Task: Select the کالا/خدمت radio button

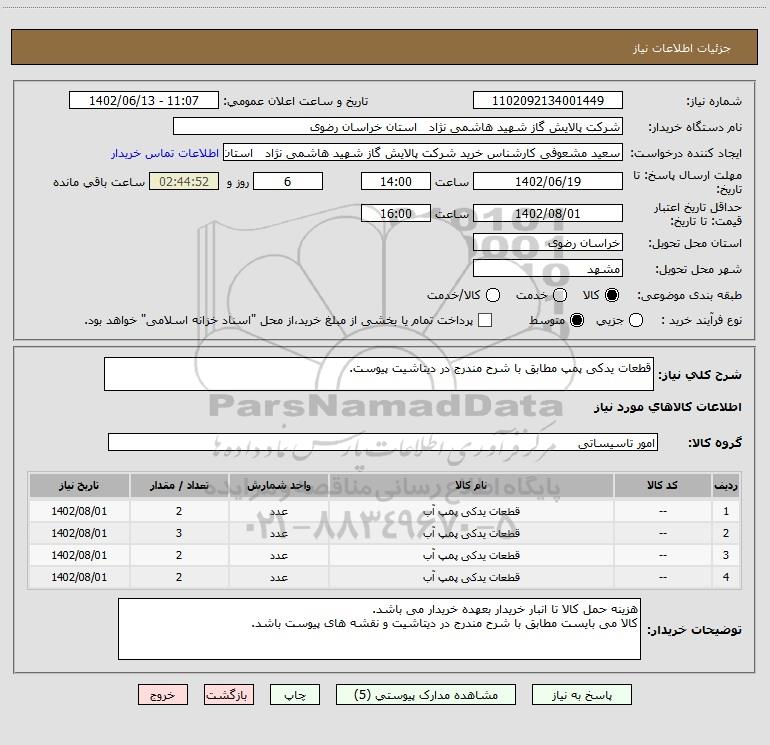Action: (493, 295)
